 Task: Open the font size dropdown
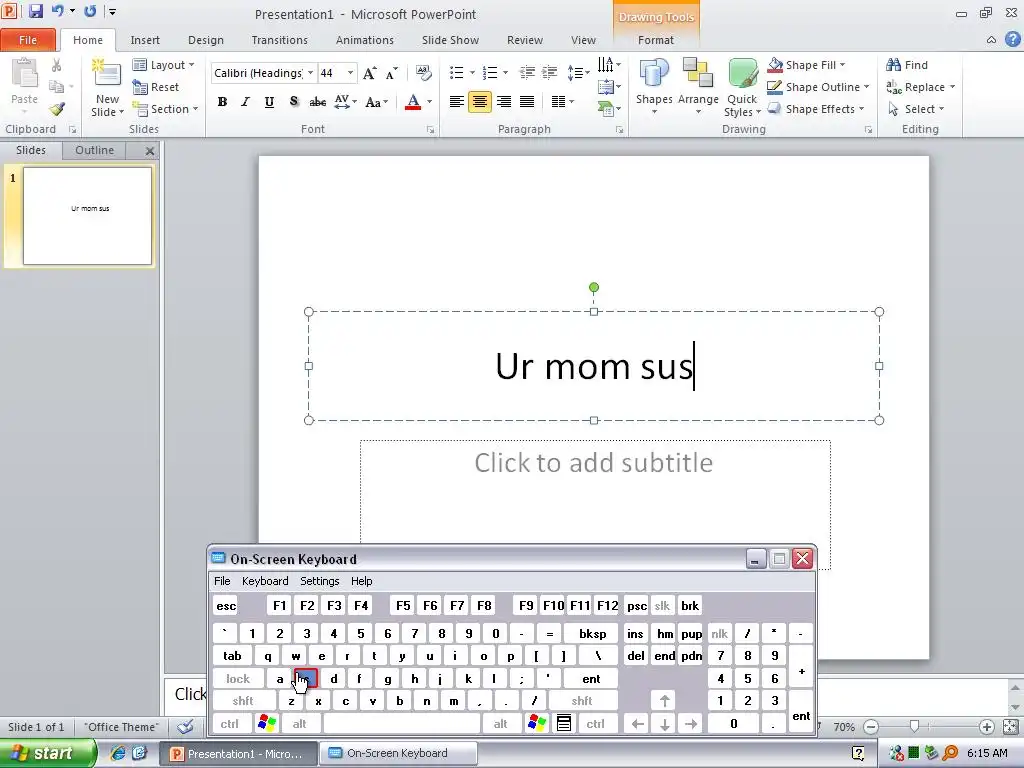[351, 73]
